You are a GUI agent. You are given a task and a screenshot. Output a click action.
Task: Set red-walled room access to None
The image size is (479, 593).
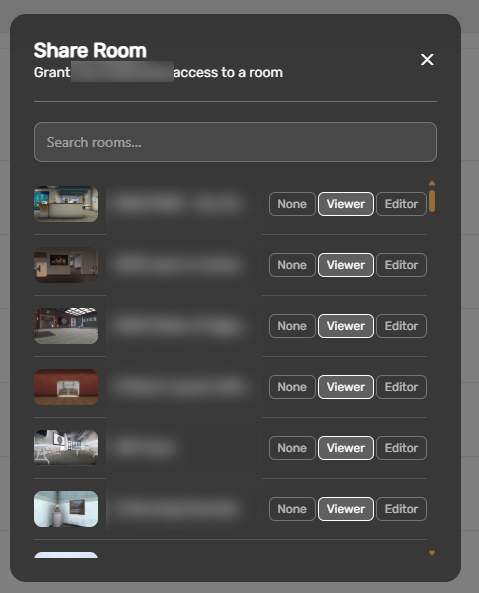coord(292,387)
